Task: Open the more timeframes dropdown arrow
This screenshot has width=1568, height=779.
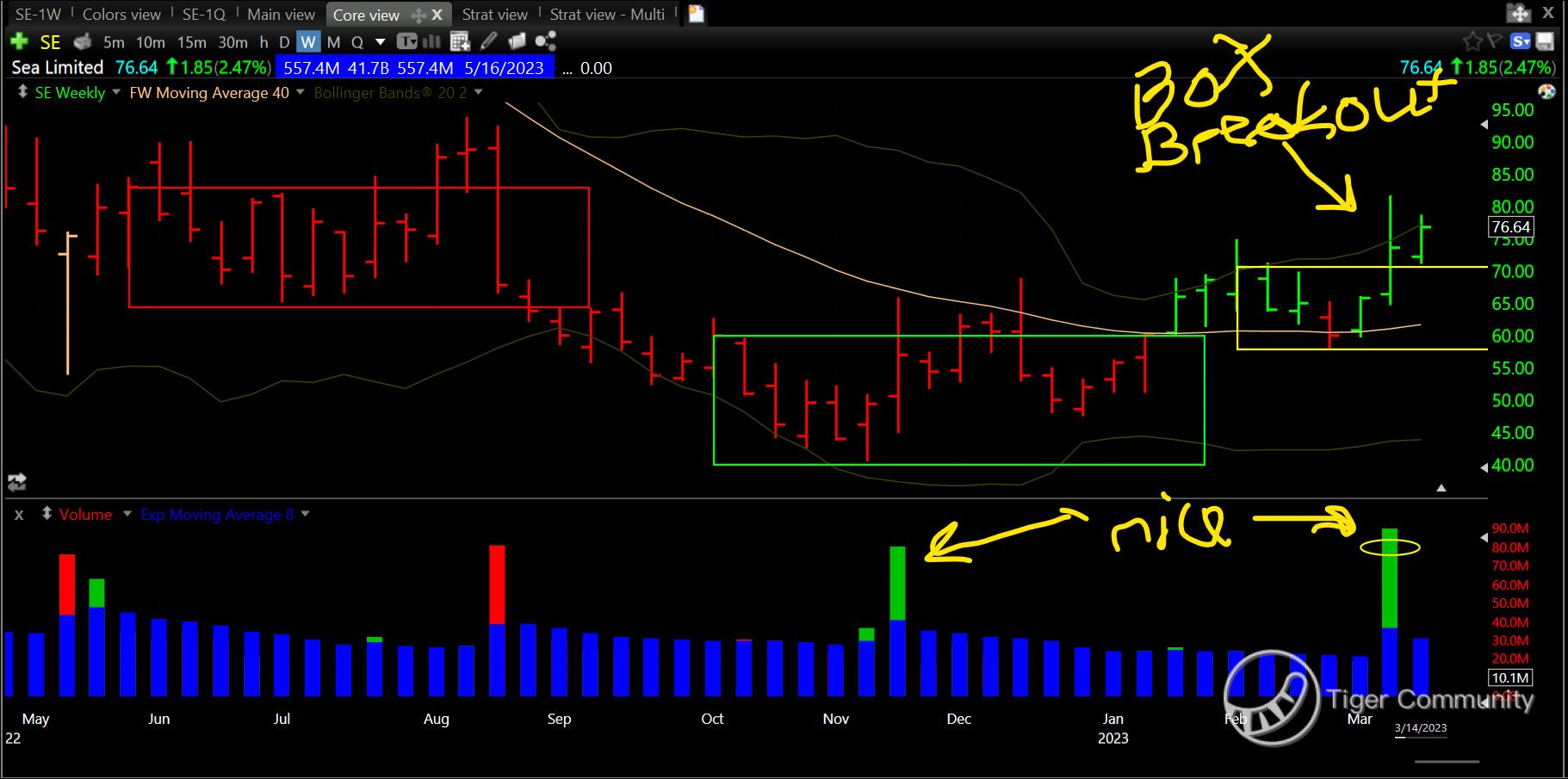Action: pos(381,42)
